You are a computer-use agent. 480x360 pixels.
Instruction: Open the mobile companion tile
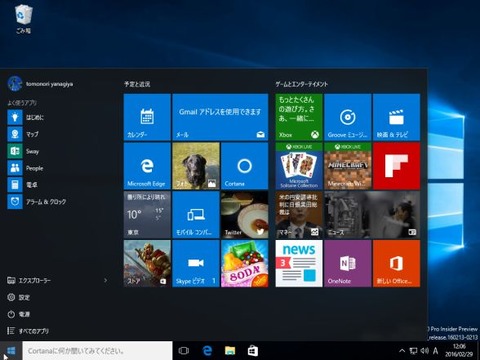(196, 215)
